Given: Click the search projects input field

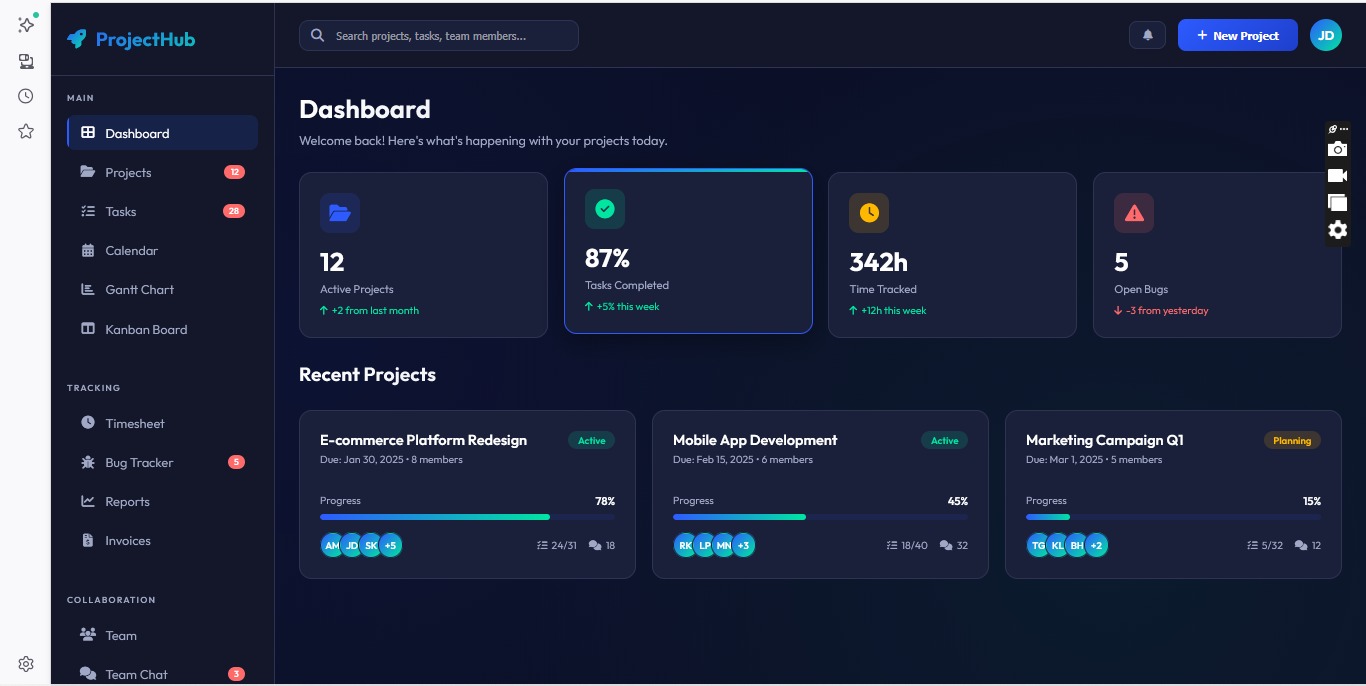Looking at the screenshot, I should [440, 36].
